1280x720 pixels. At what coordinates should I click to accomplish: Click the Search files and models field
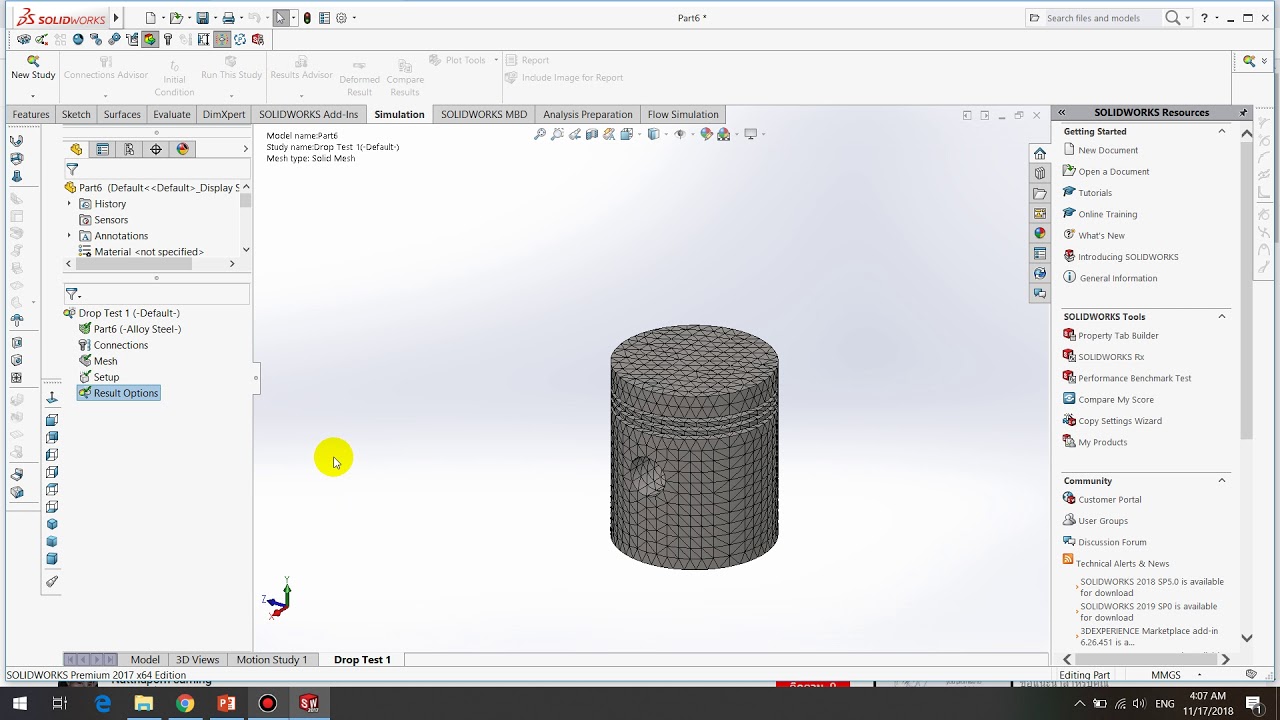(x=1103, y=18)
